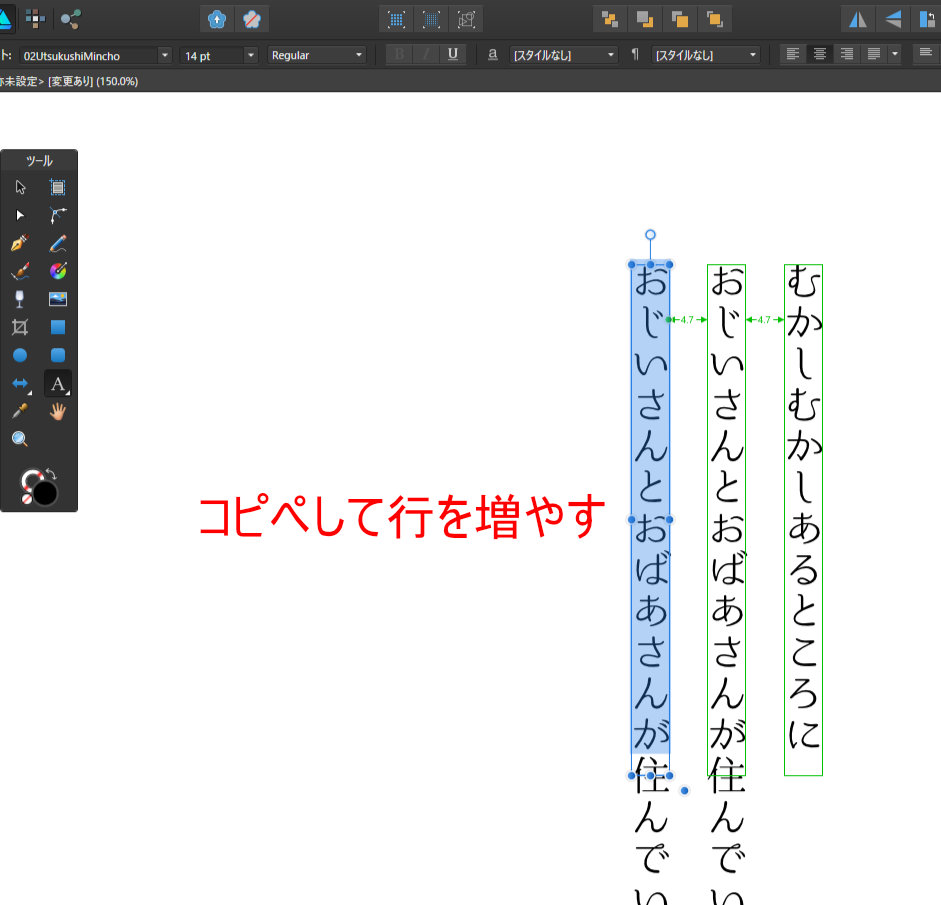Screen dimensions: 941x905
Task: Select the Artboard tool
Action: [x=58, y=187]
